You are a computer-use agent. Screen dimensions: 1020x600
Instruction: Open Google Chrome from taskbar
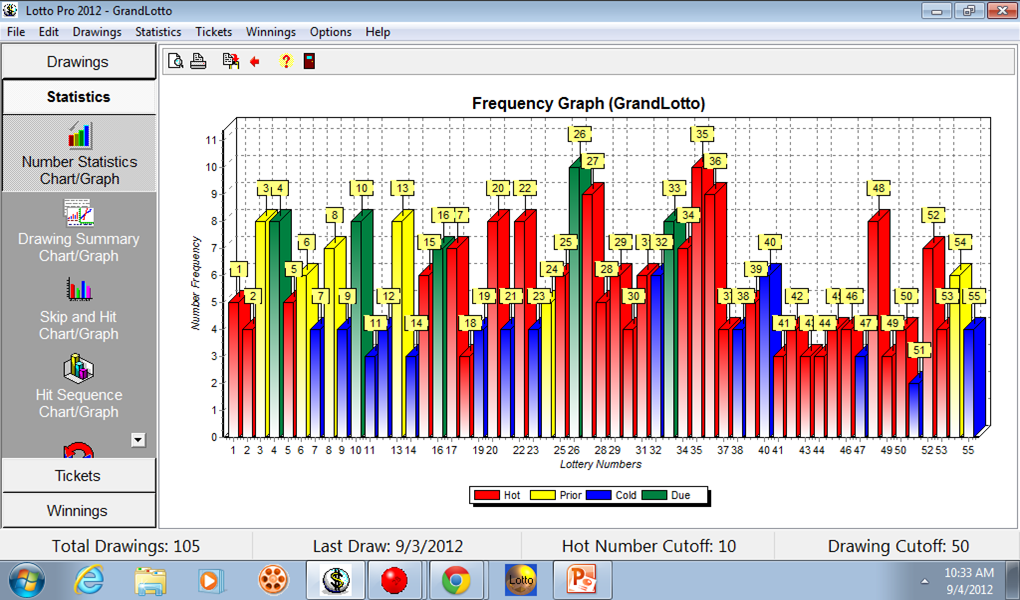coord(456,579)
